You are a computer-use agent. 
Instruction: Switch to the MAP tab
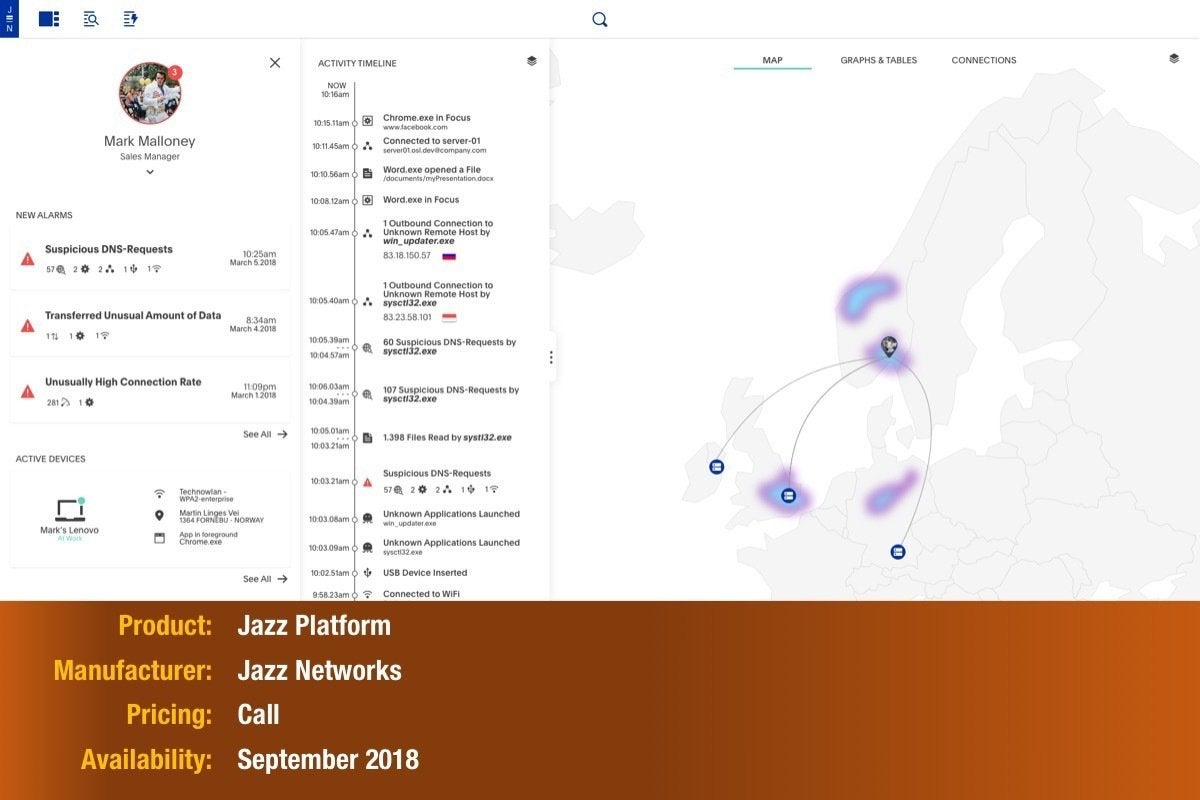[x=772, y=60]
